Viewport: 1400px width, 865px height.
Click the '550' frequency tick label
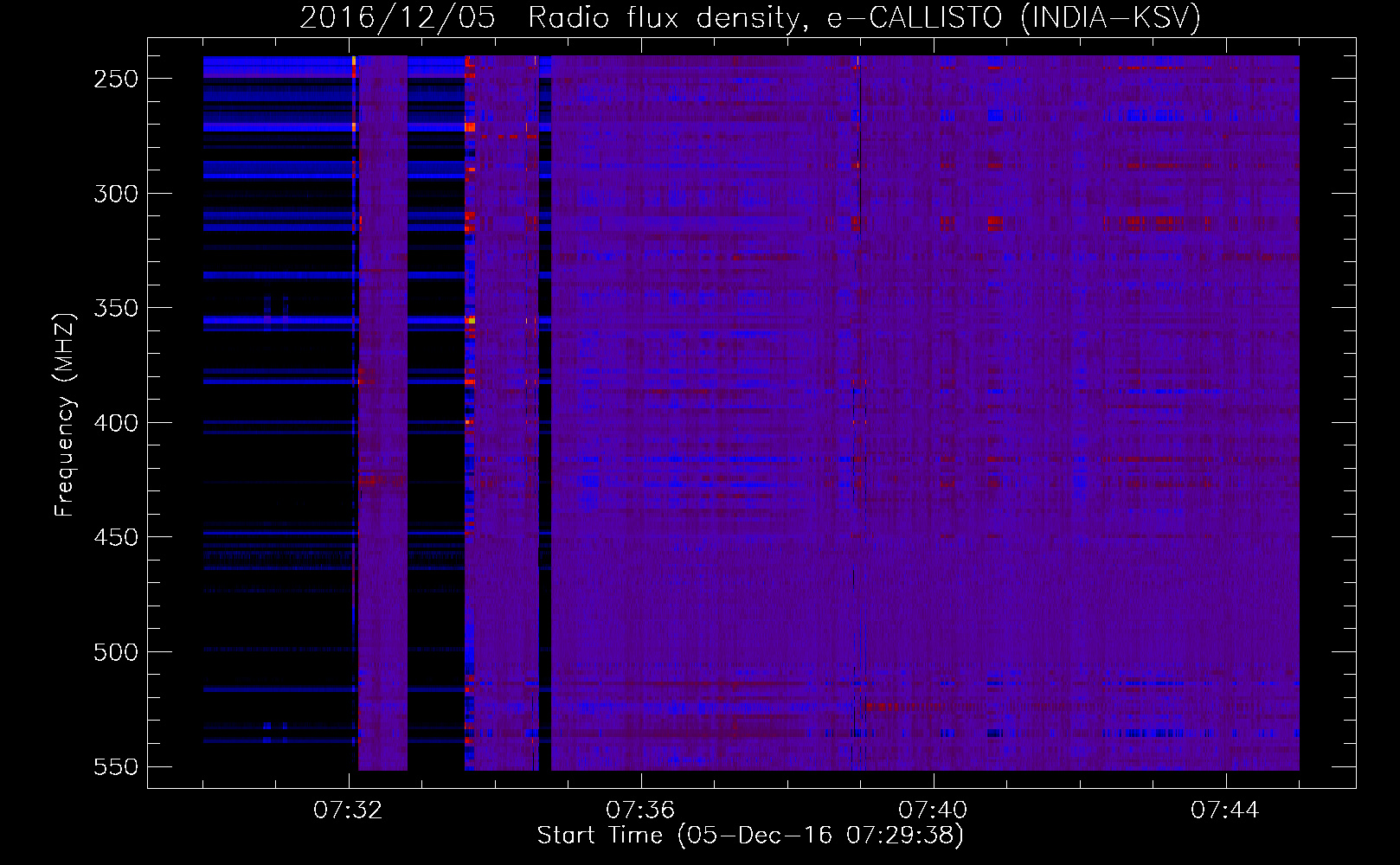(x=116, y=766)
